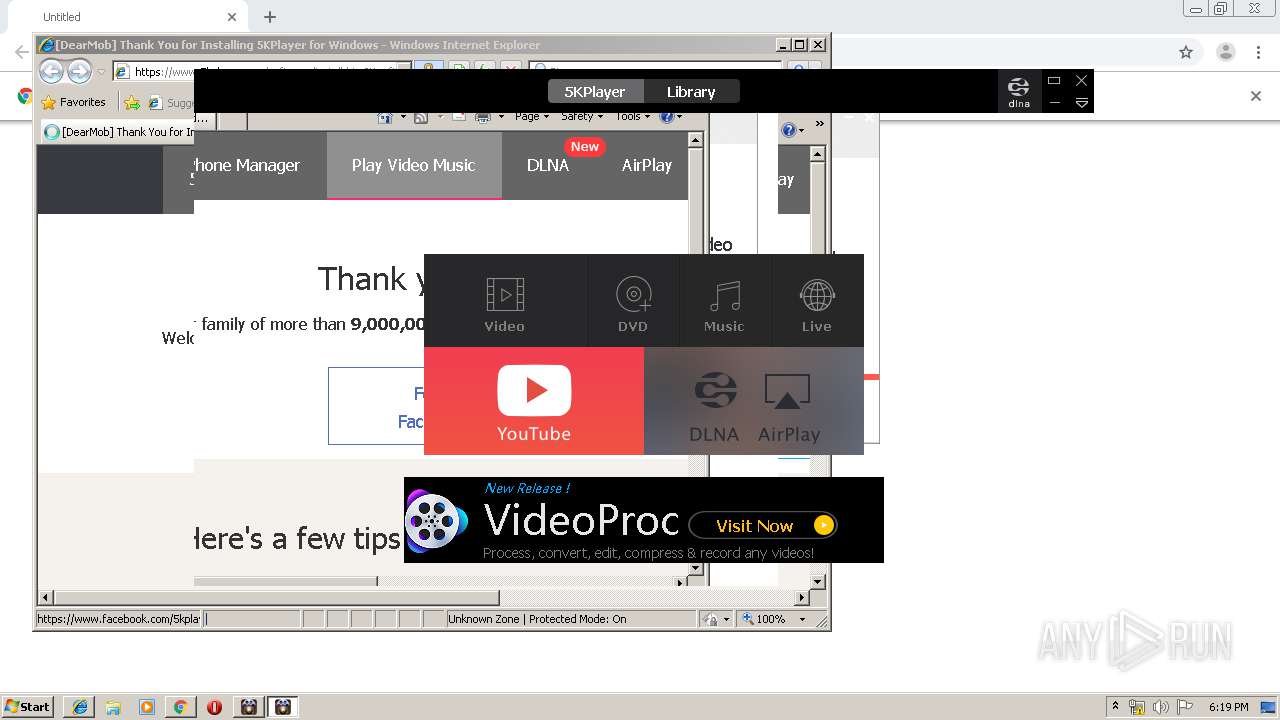
Task: Click the Chrome bookmark star icon
Action: click(x=1186, y=52)
